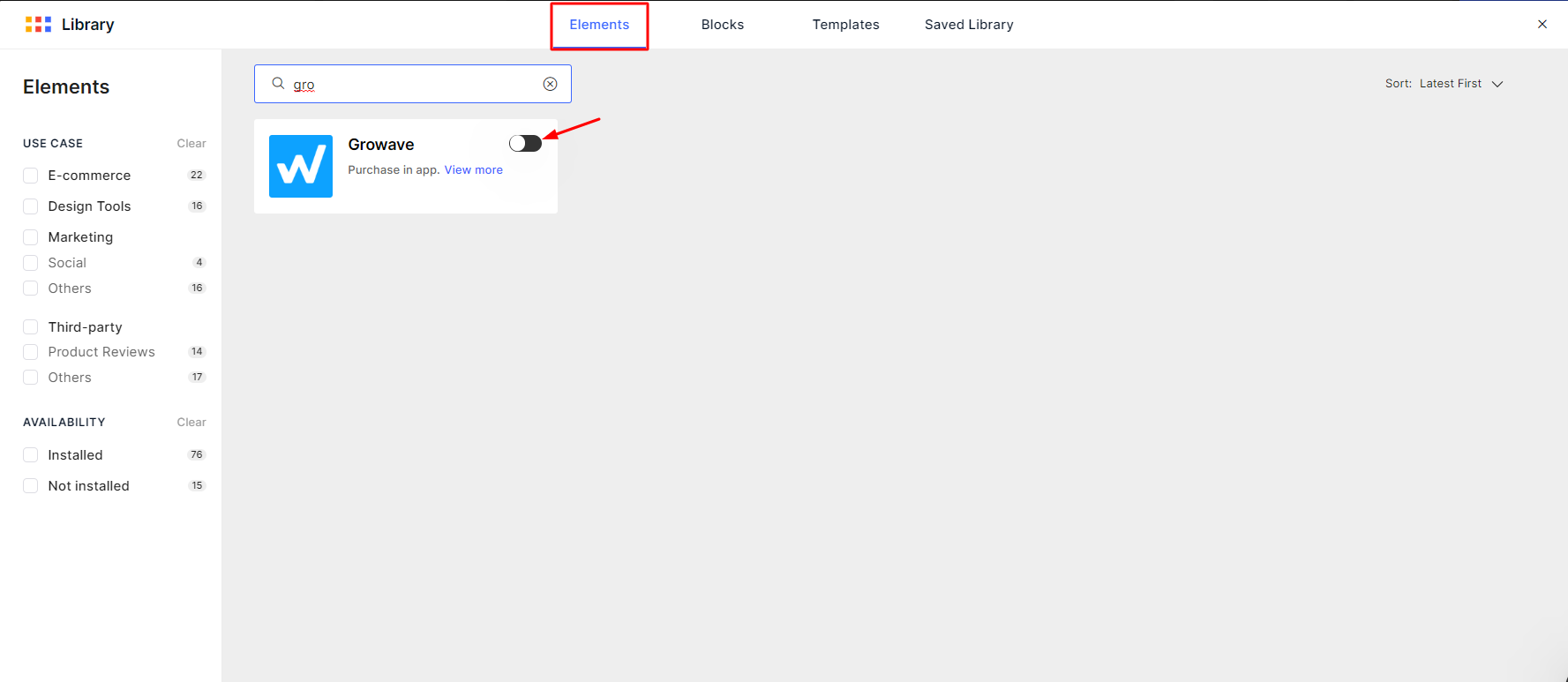Switch to the Templates tab
1568x682 pixels.
coord(845,25)
